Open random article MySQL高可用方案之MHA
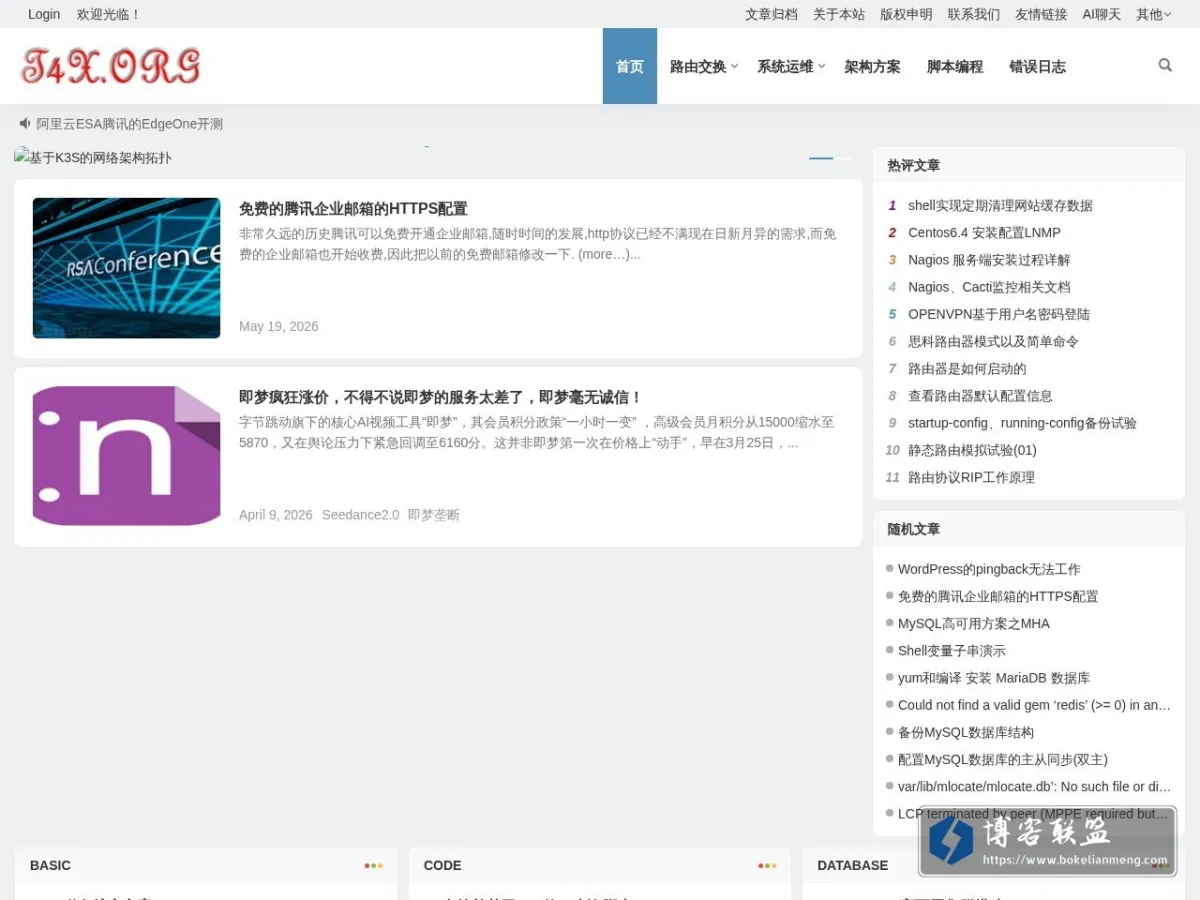Screen dimensions: 1200x900 [974, 623]
